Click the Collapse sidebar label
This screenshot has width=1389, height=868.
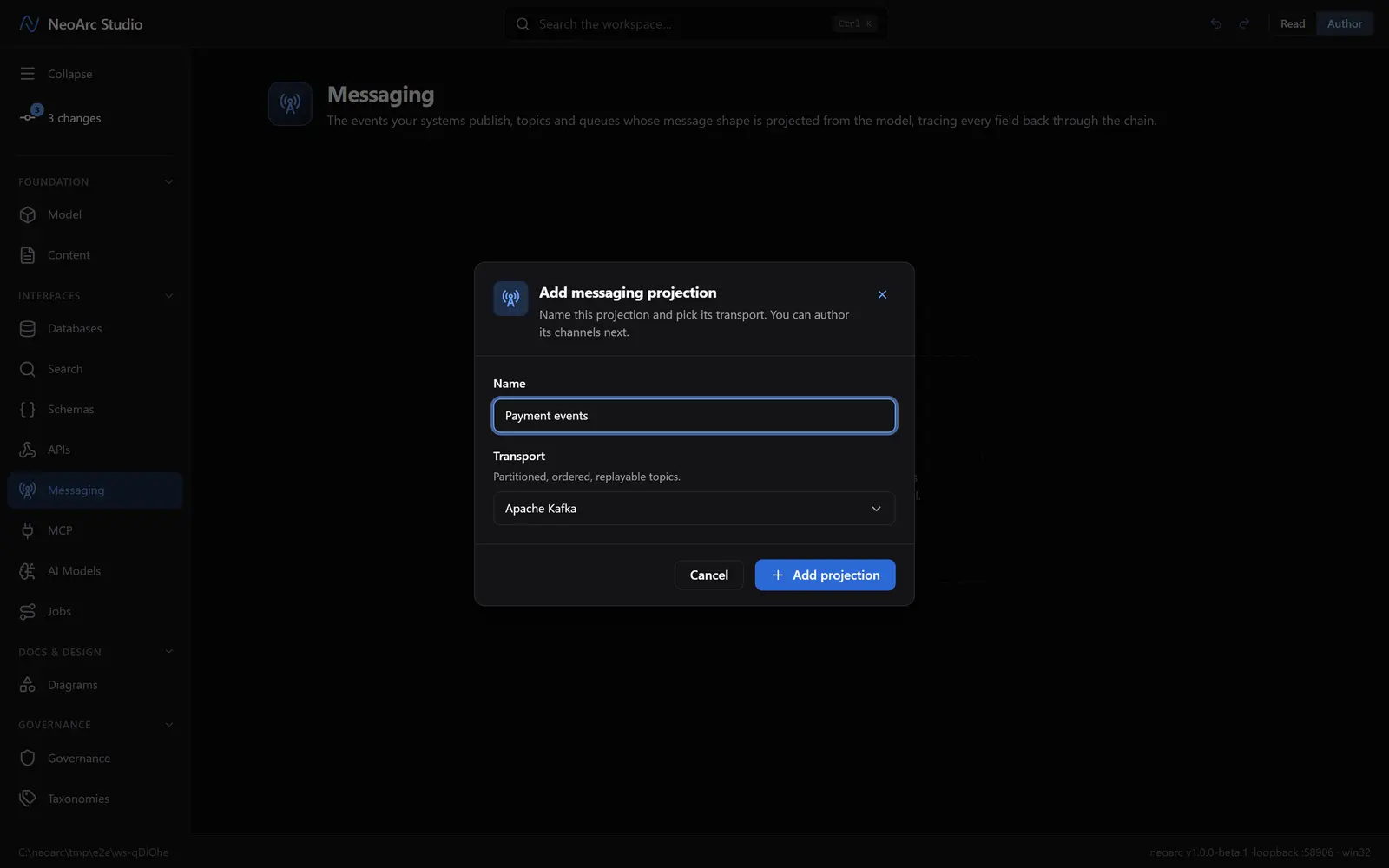69,74
